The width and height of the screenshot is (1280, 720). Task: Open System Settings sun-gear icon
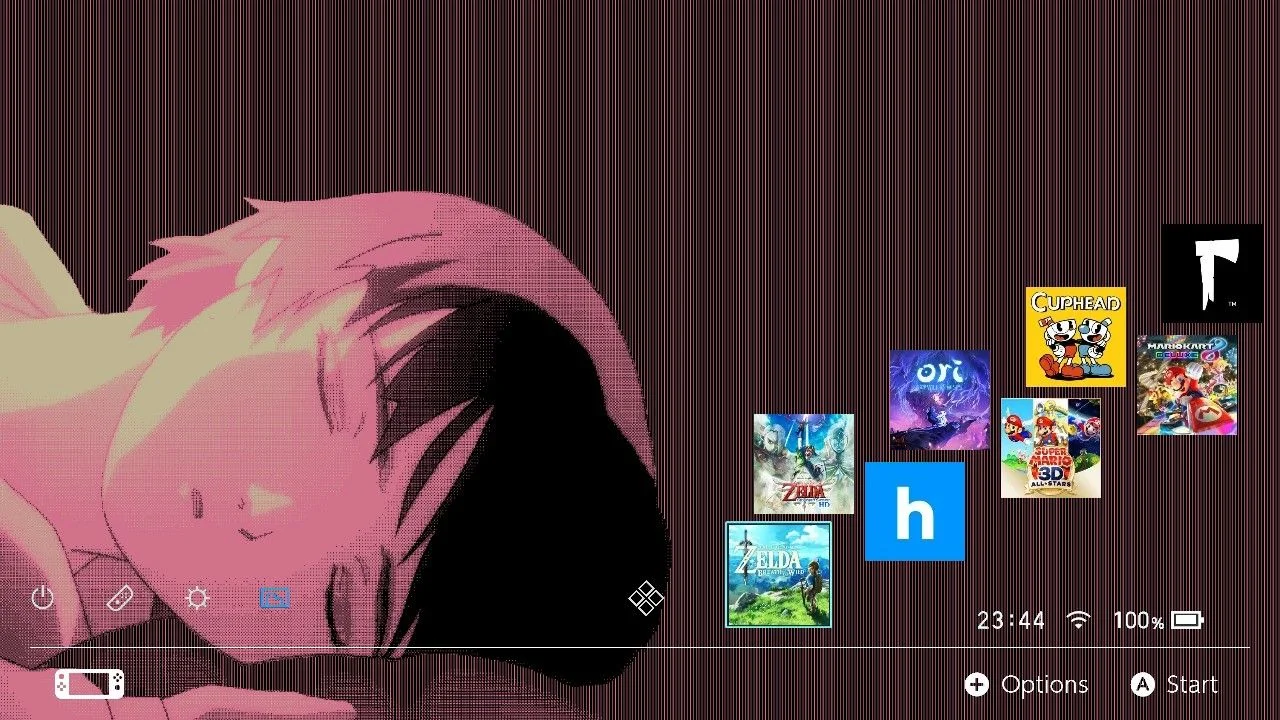tap(198, 598)
